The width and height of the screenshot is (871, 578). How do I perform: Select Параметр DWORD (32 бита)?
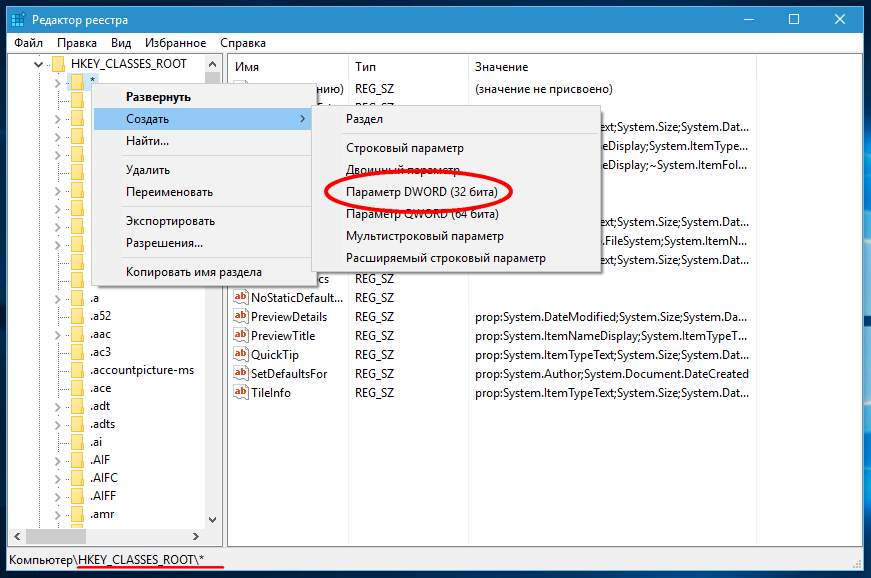point(455,192)
